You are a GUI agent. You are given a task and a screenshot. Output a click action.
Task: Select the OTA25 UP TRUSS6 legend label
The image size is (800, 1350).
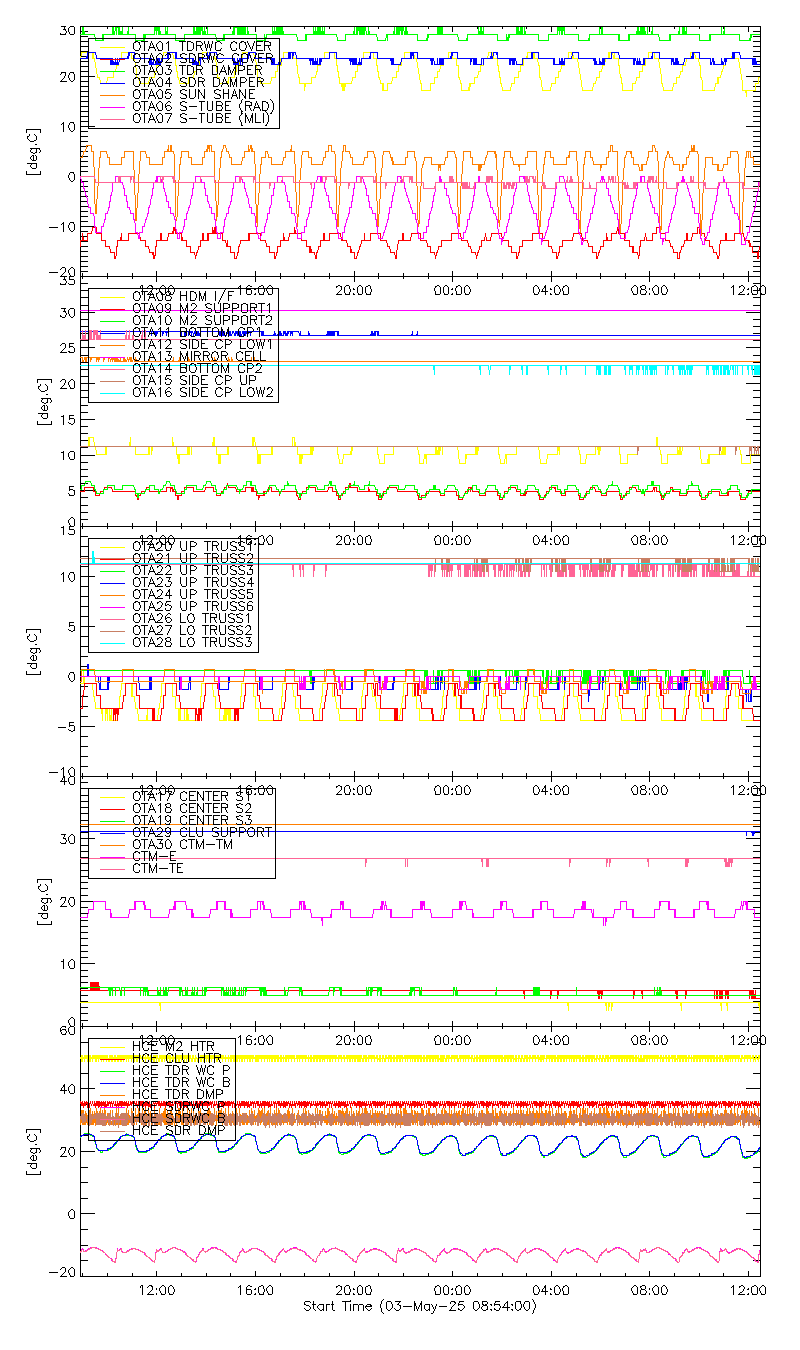tap(194, 606)
